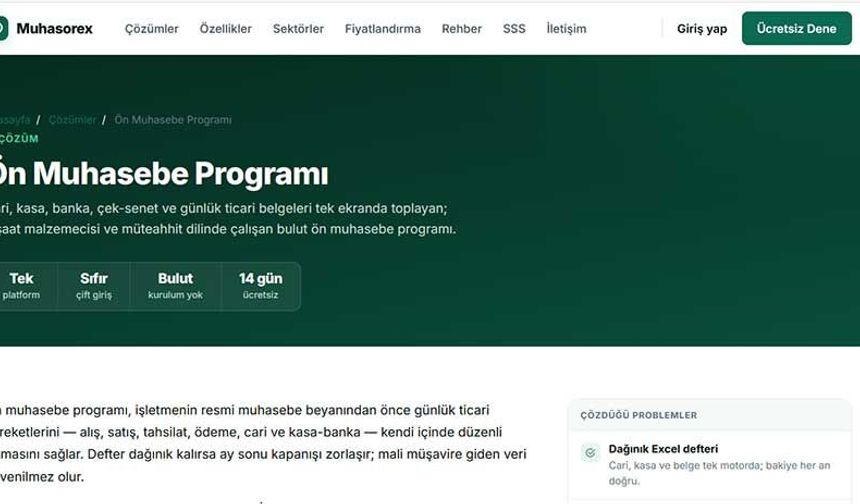This screenshot has width=860, height=504.
Task: Open the Özellikler menu item
Action: [x=225, y=29]
